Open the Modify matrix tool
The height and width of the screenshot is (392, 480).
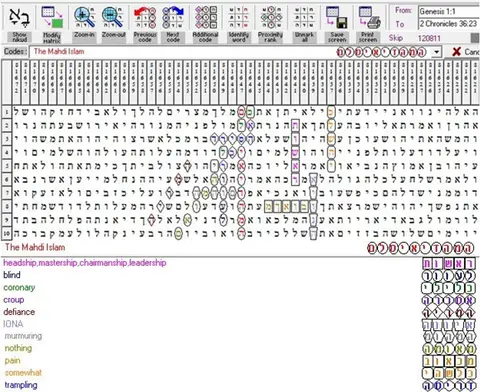click(x=52, y=17)
